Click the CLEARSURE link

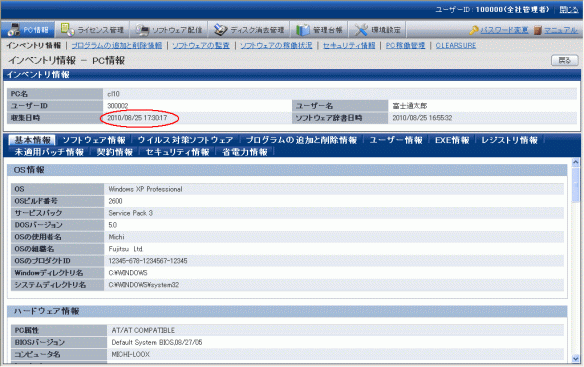456,45
